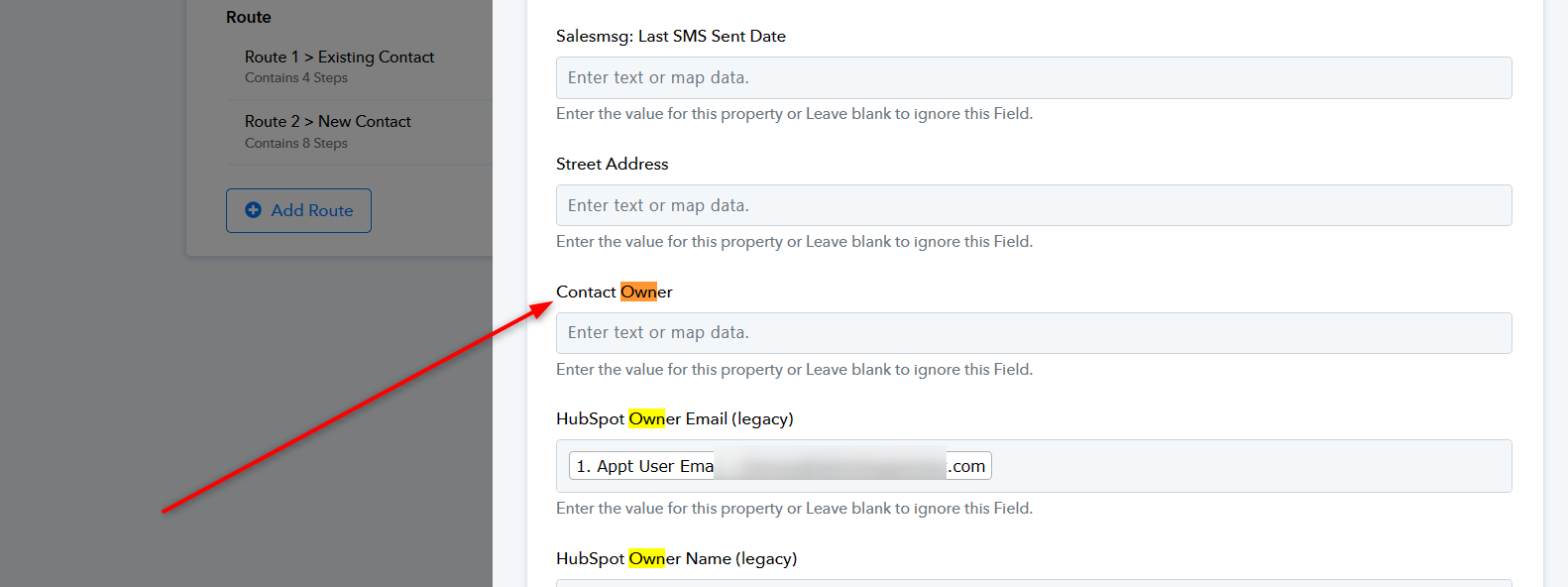Click the plus icon beside Add Route

(253, 210)
